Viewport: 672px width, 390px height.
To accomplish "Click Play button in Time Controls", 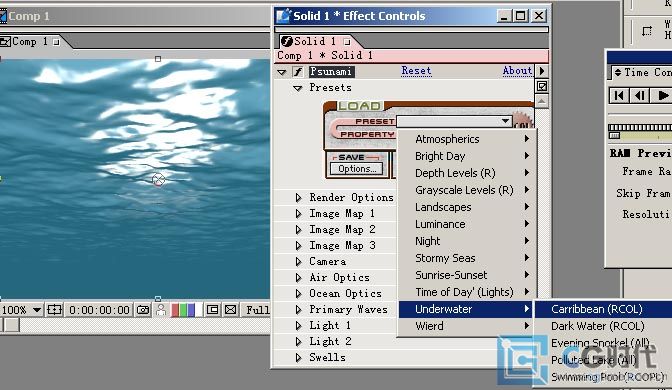I will click(662, 95).
